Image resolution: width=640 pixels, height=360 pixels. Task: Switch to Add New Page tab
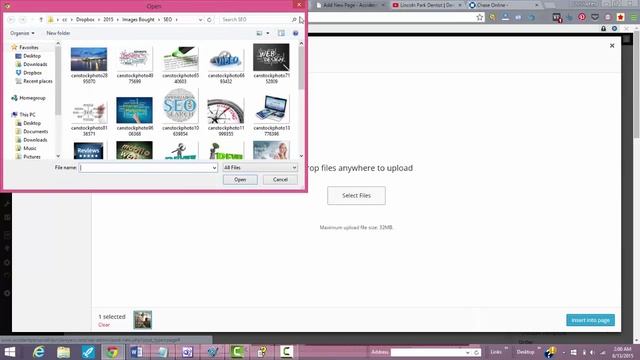tap(350, 5)
